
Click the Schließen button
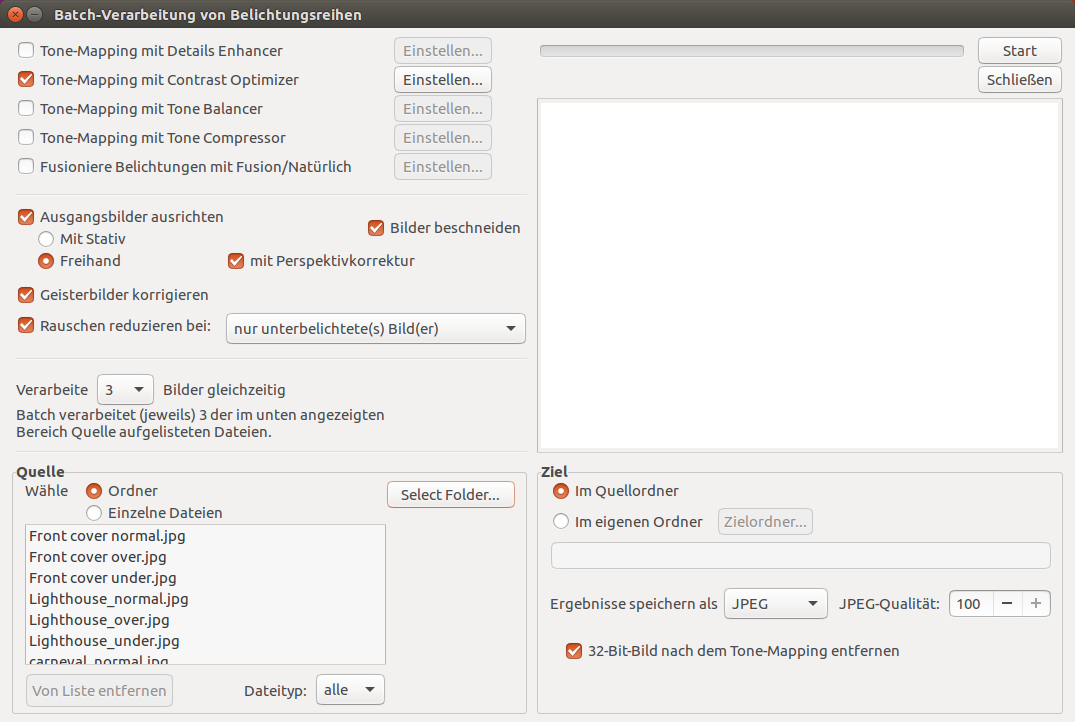[x=1019, y=80]
